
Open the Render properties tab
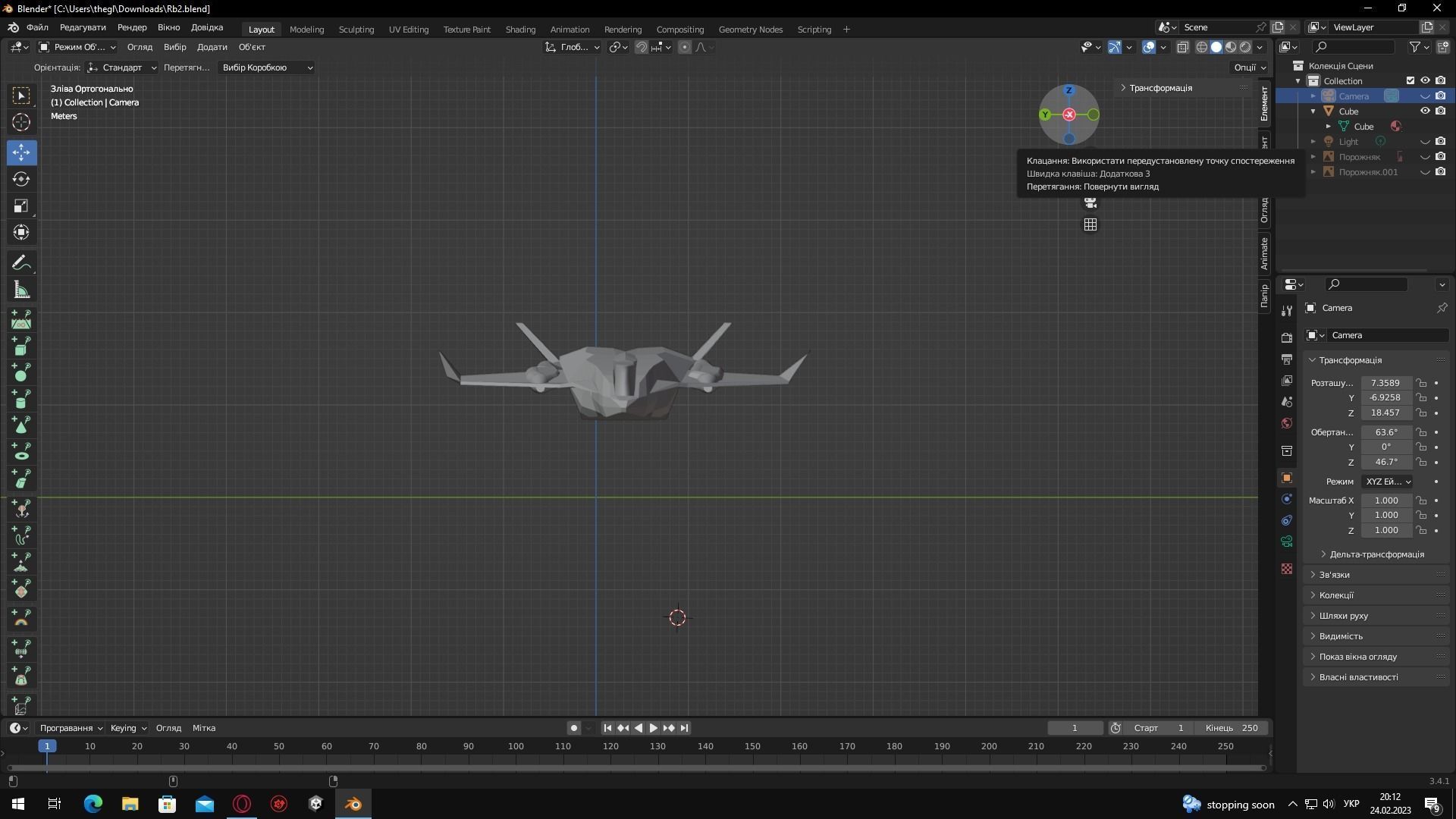click(1287, 337)
